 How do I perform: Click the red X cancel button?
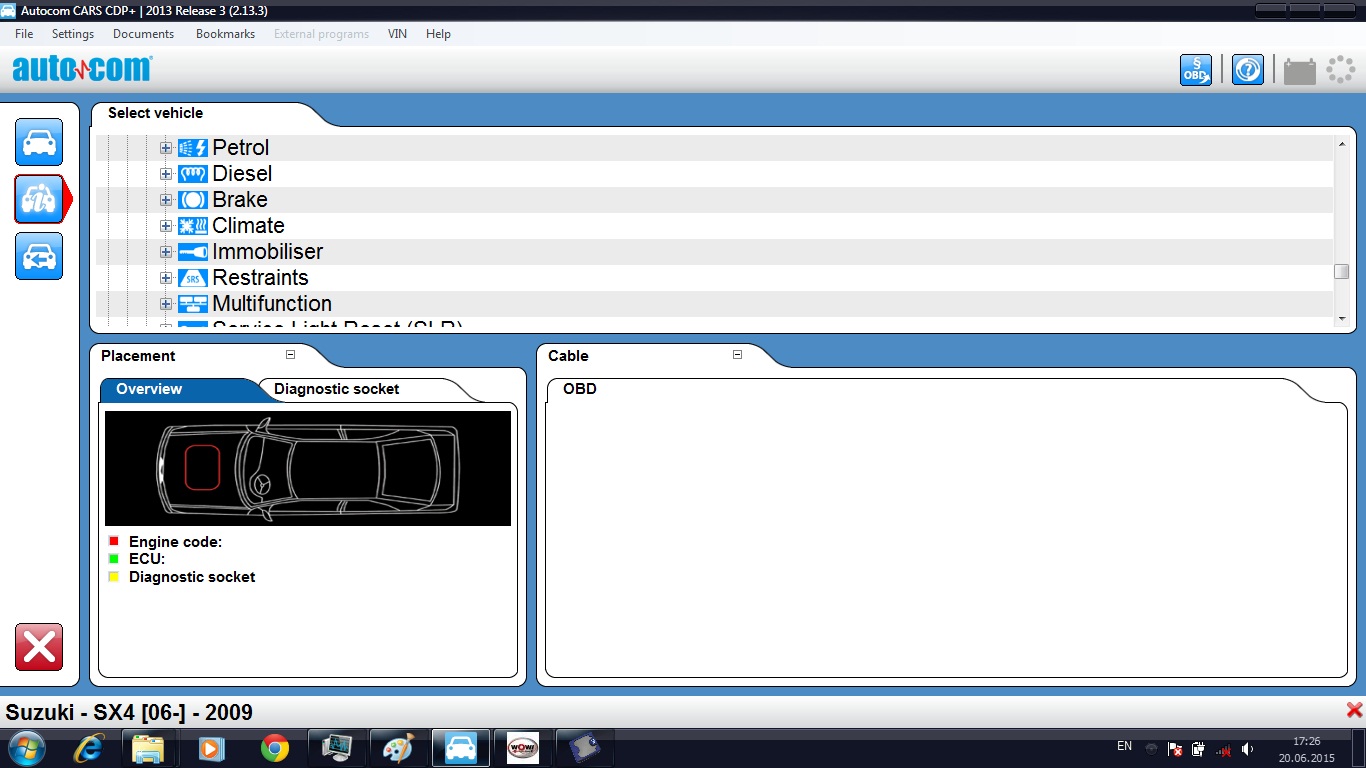(39, 647)
